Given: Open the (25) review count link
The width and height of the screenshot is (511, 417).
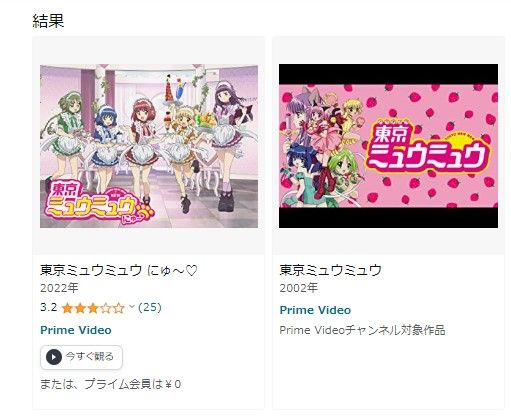Looking at the screenshot, I should point(150,307).
